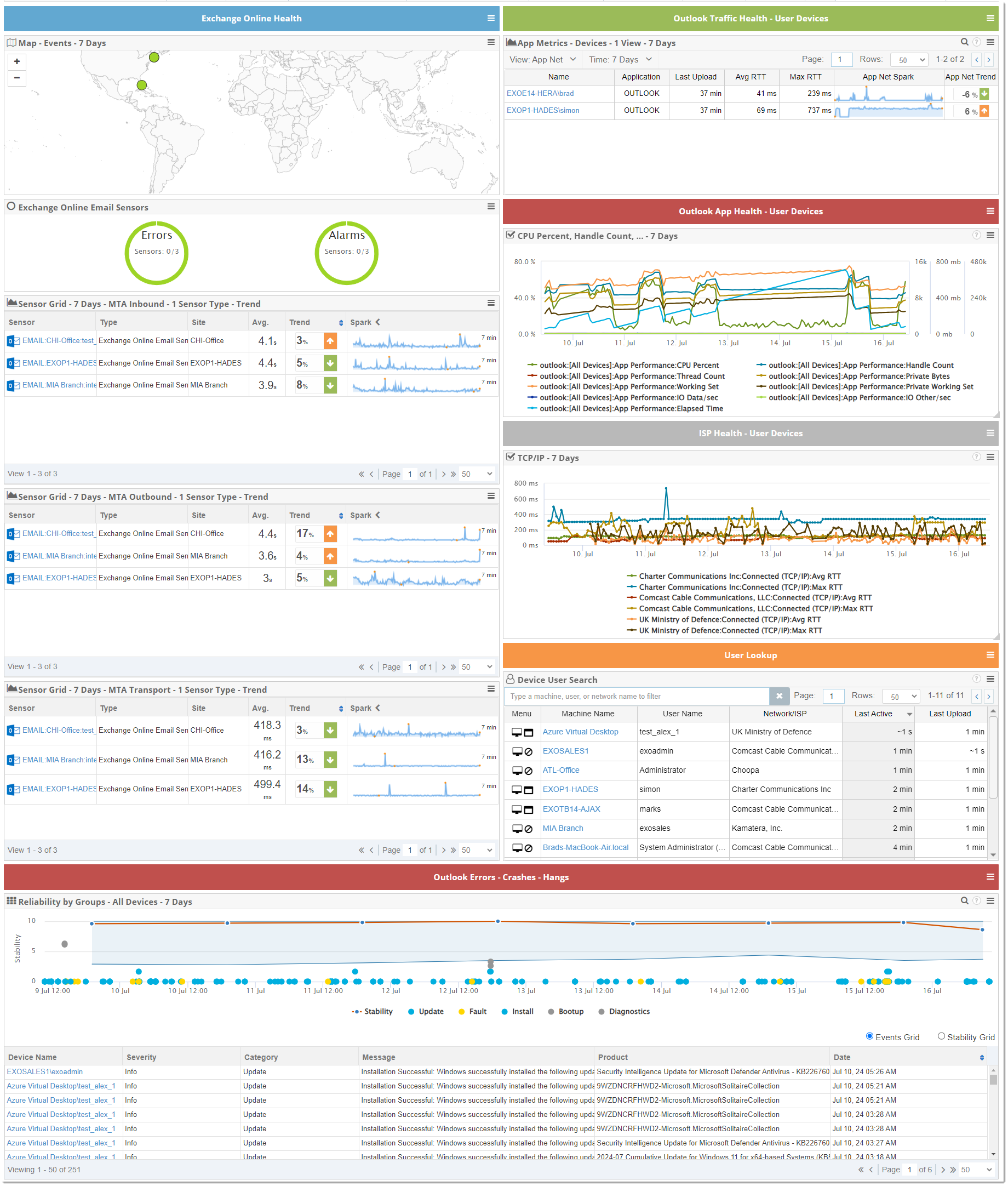Open Rows dropdown in Device User Search
This screenshot has height=1186, width=1008.
(x=901, y=696)
